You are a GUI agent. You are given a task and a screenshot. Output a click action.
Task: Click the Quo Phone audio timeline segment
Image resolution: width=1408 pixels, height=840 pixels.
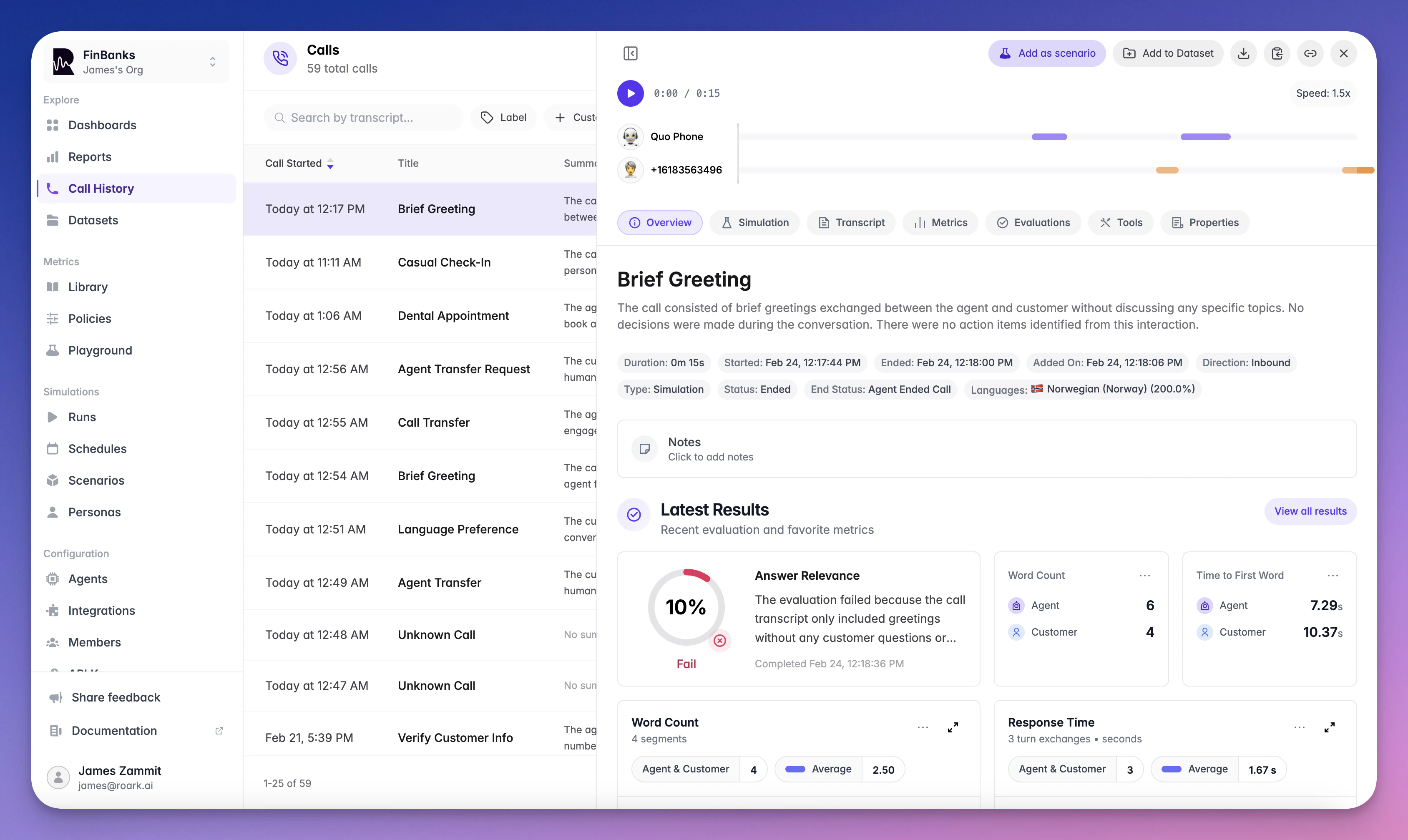coord(1049,136)
